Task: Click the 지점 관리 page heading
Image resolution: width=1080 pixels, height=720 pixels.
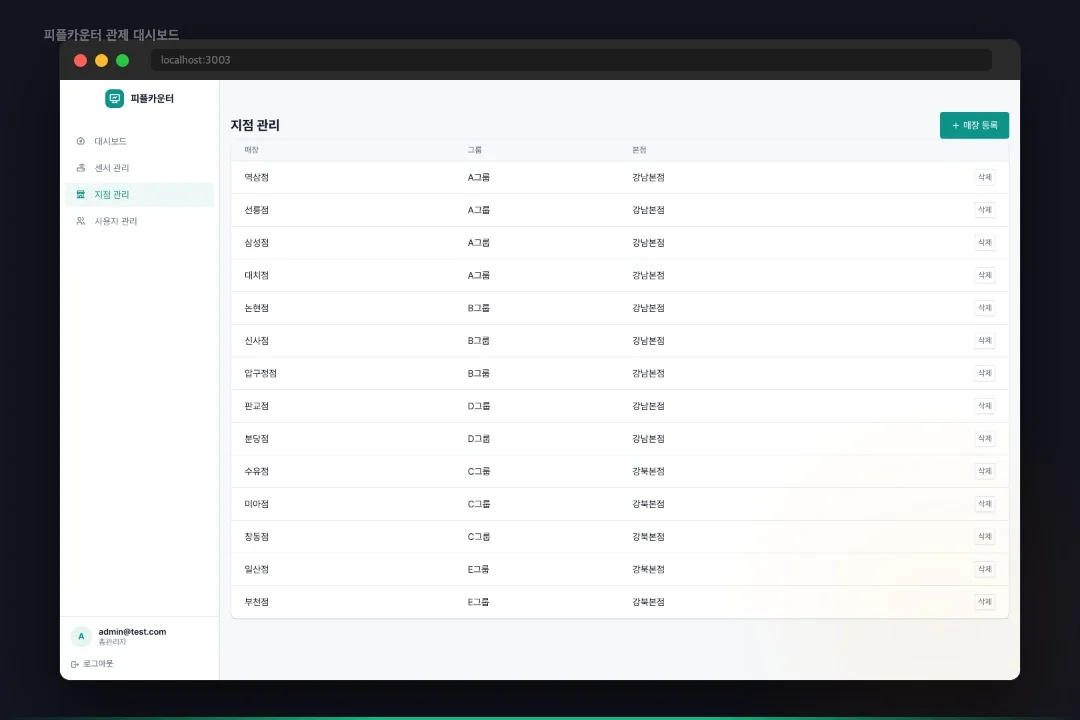Action: tap(255, 125)
